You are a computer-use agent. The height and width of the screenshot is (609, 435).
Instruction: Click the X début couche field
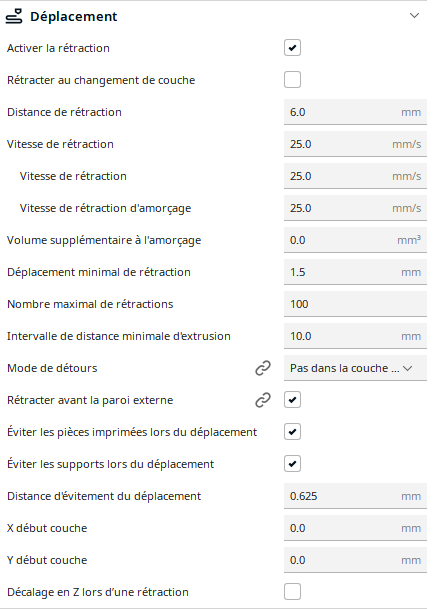[x=355, y=528]
